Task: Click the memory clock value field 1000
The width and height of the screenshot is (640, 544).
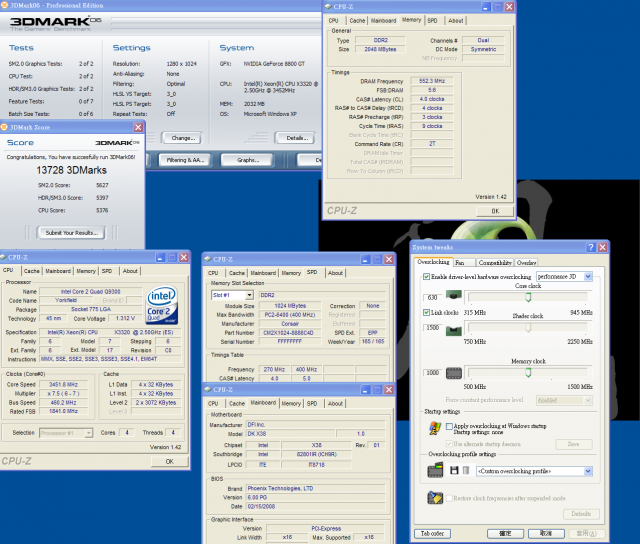Action: click(x=433, y=373)
